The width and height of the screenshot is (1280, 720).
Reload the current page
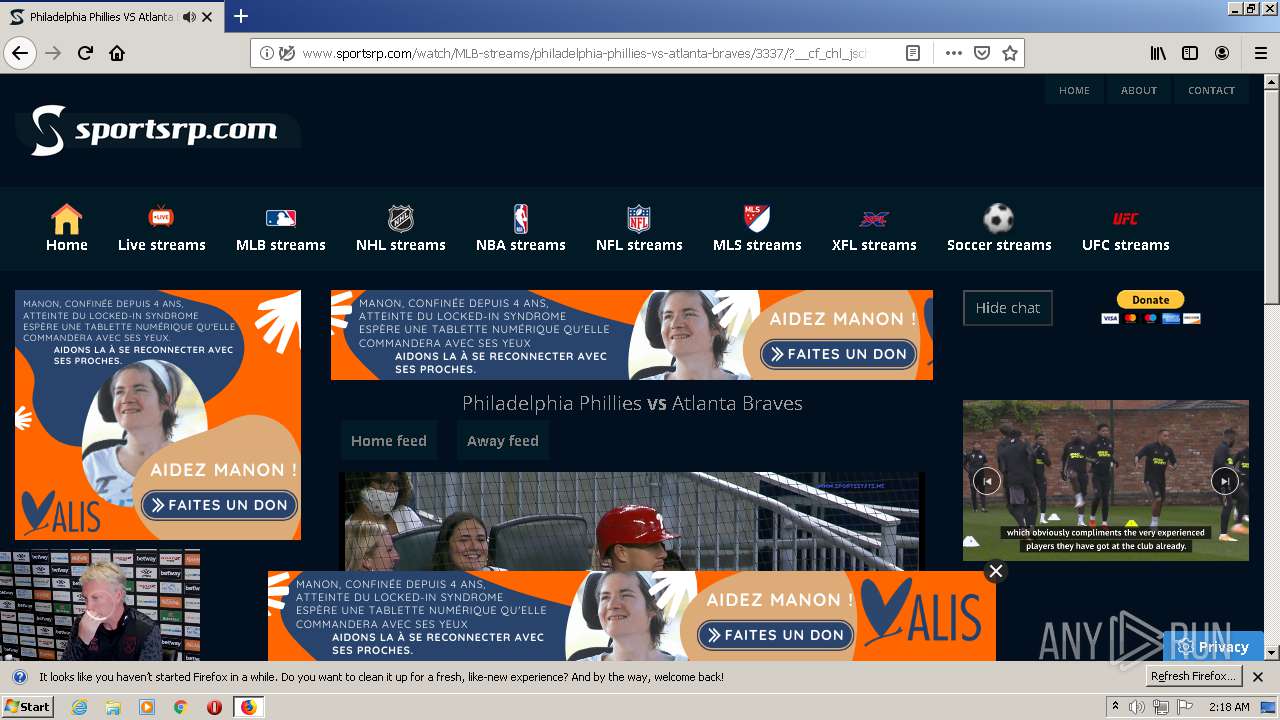pyautogui.click(x=86, y=53)
